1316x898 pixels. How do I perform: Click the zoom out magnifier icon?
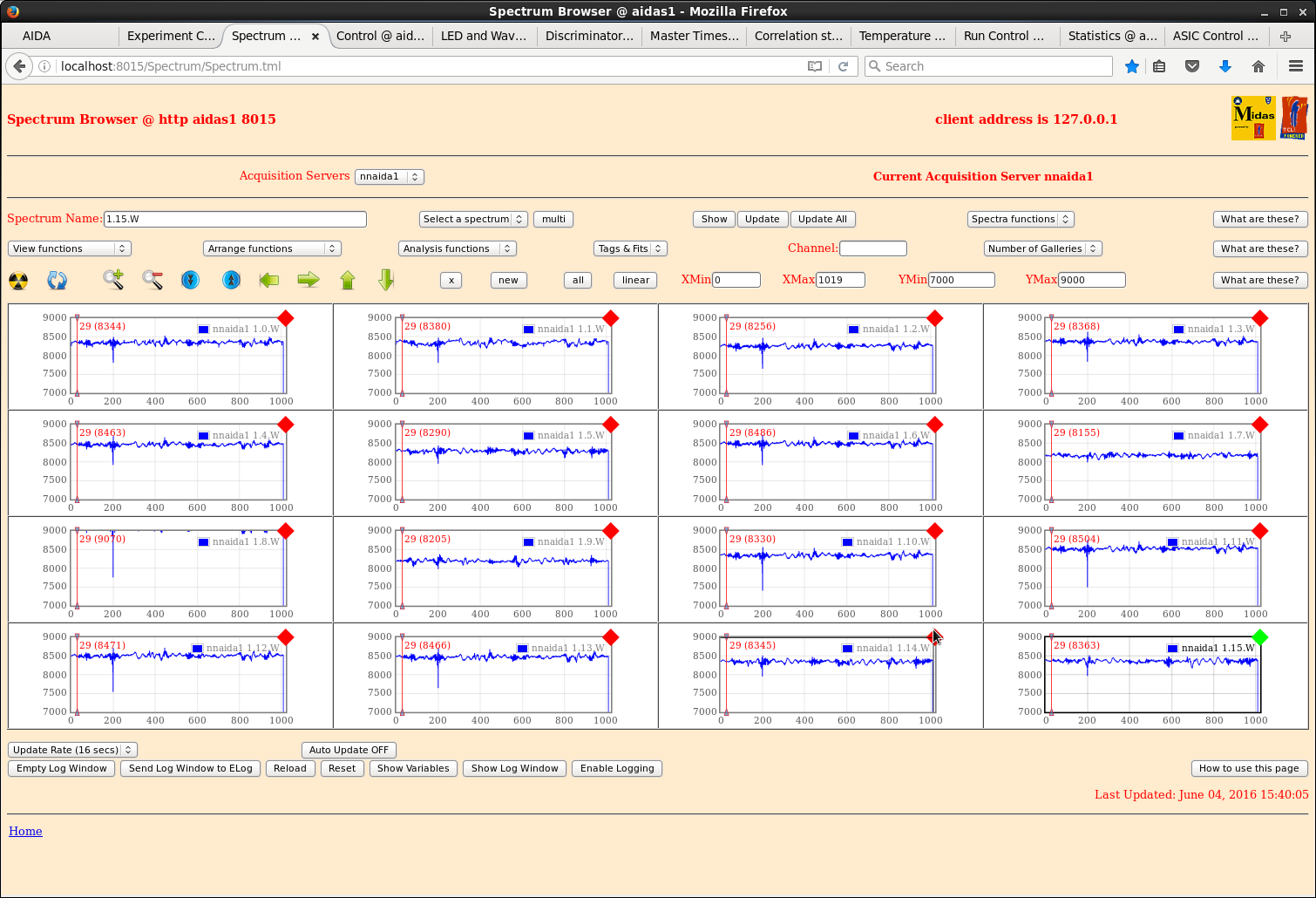[153, 280]
